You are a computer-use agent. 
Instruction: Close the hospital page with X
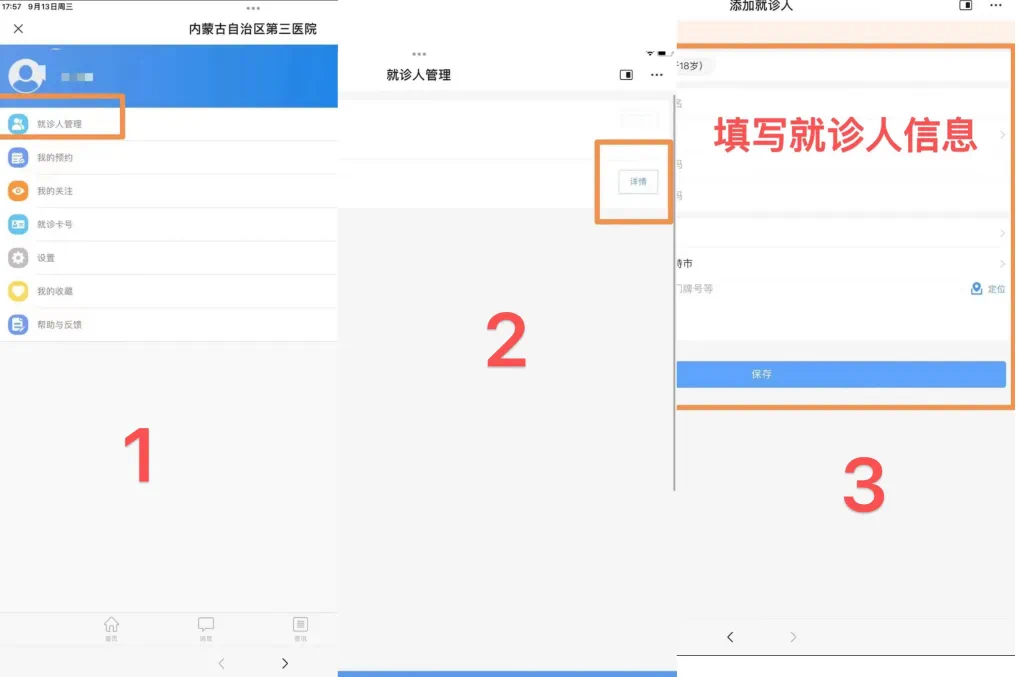(x=18, y=29)
